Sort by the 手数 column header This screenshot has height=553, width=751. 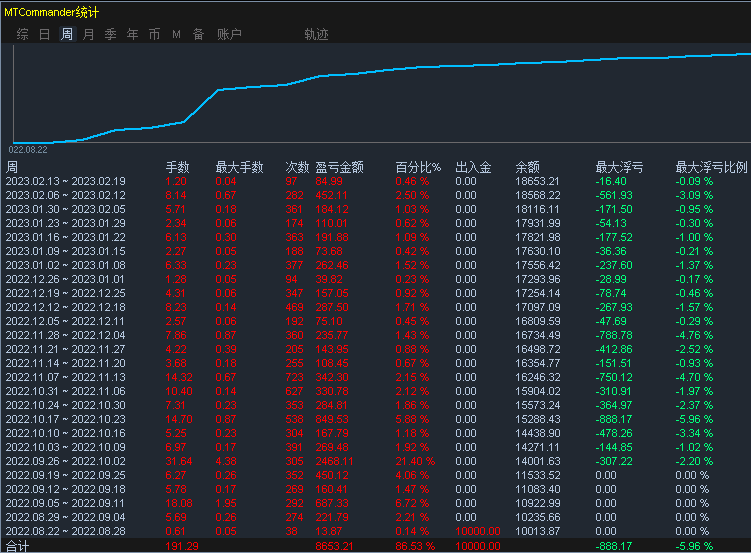pyautogui.click(x=177, y=167)
